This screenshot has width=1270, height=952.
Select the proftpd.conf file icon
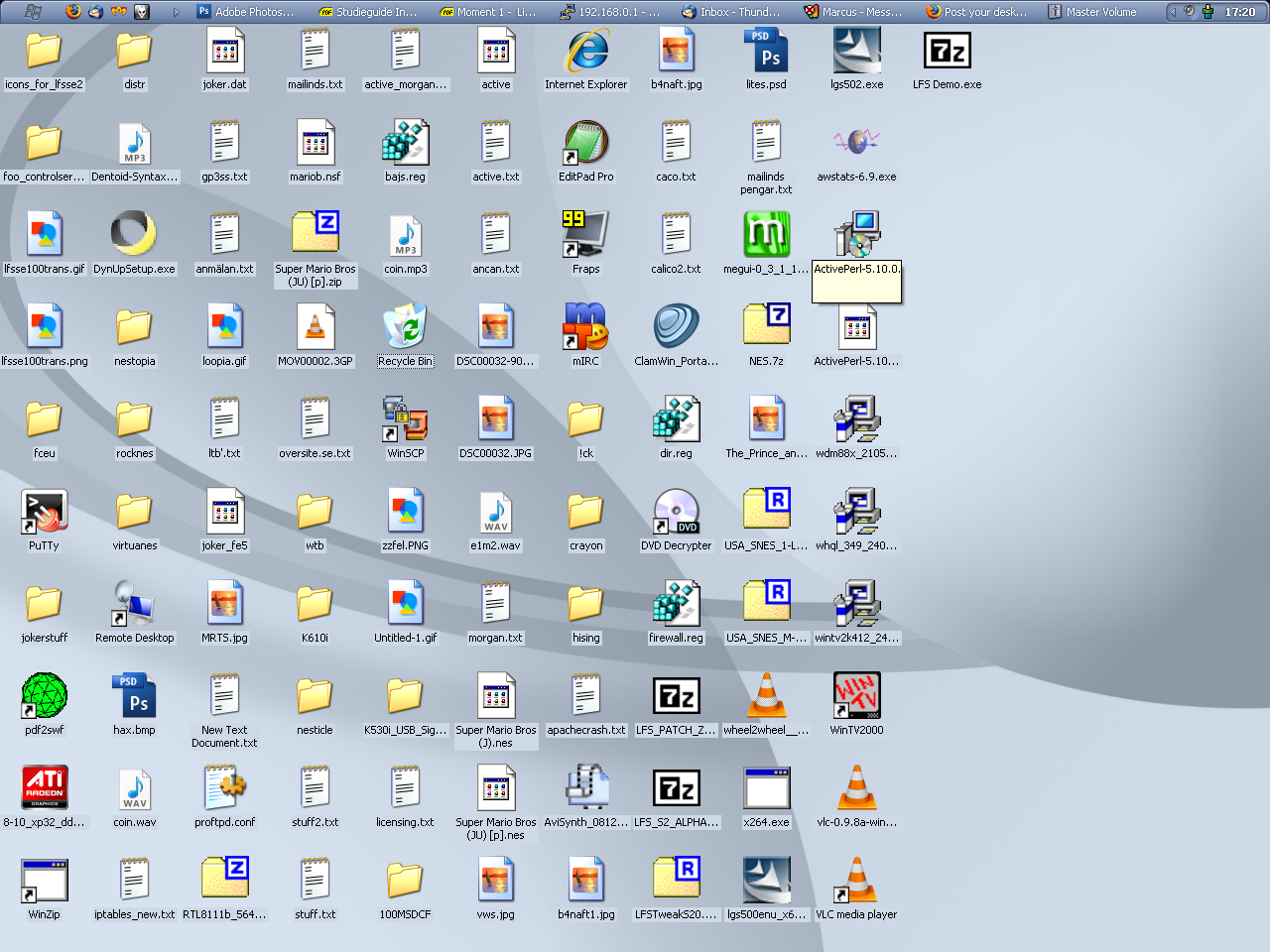(x=224, y=788)
